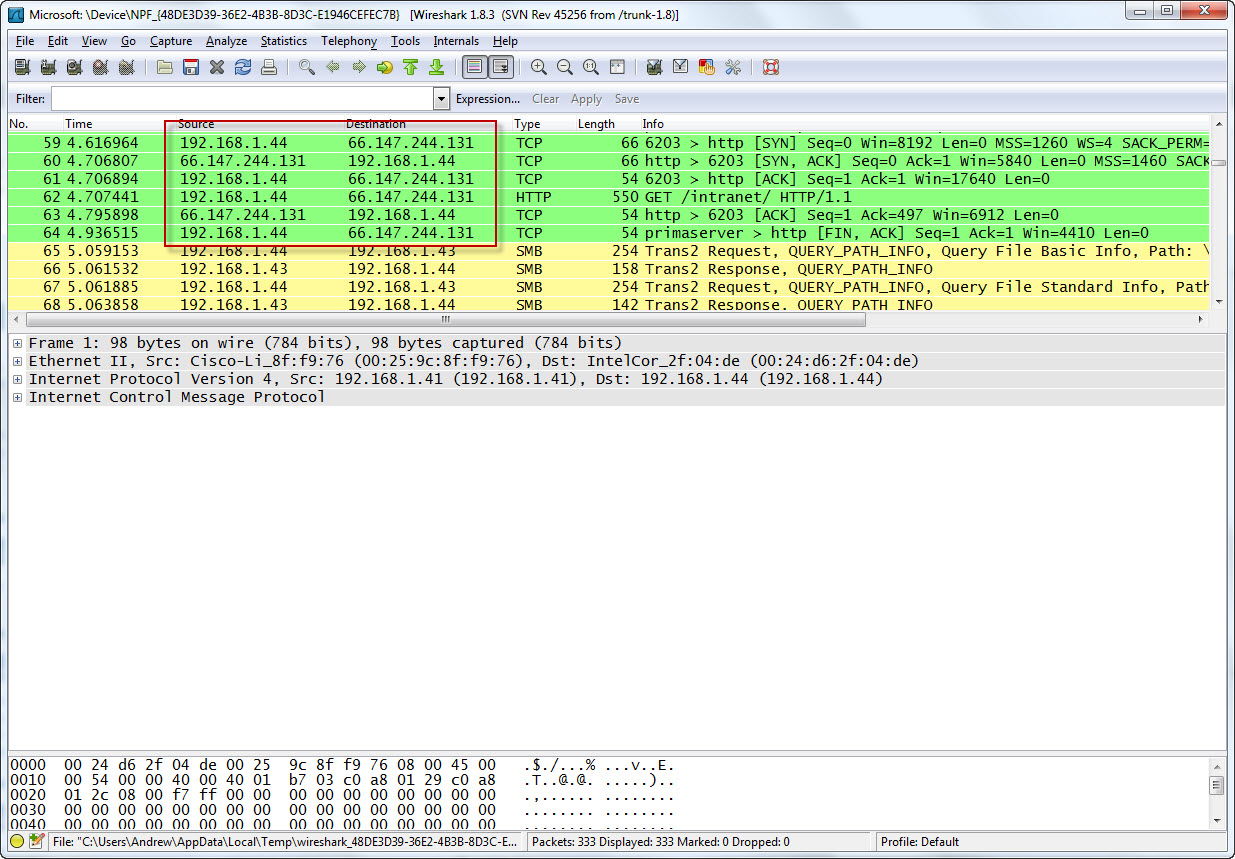Viewport: 1235px width, 859px height.
Task: Open a capture file with folder icon
Action: 165,67
